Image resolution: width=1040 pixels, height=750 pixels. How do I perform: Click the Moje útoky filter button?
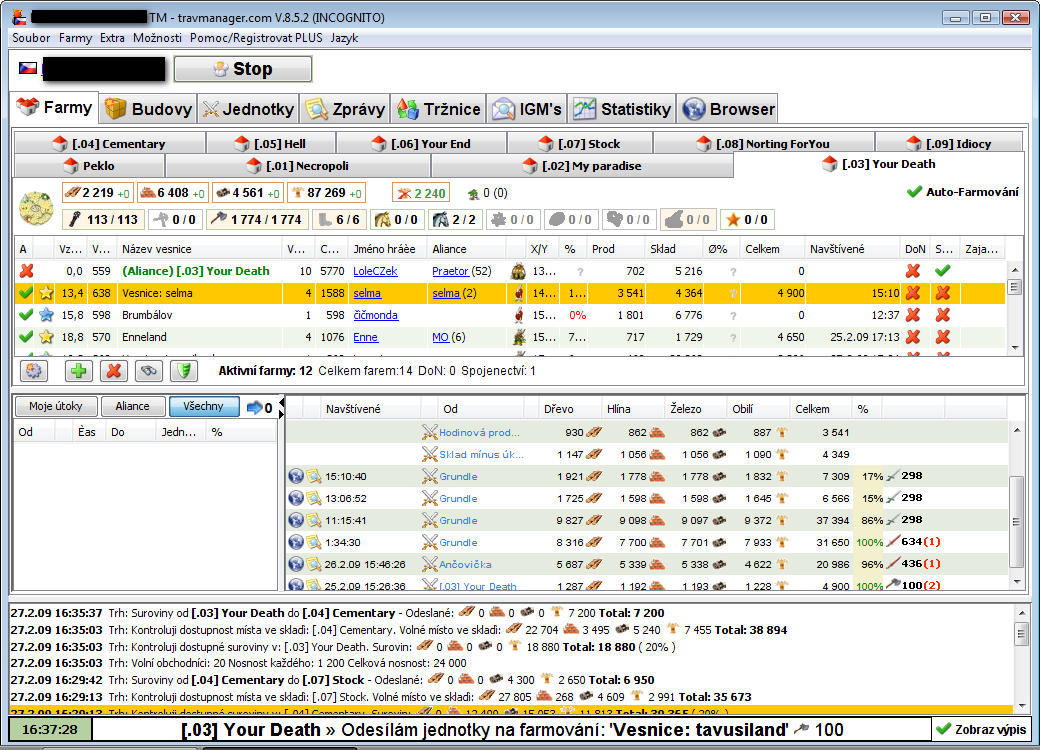(56, 406)
